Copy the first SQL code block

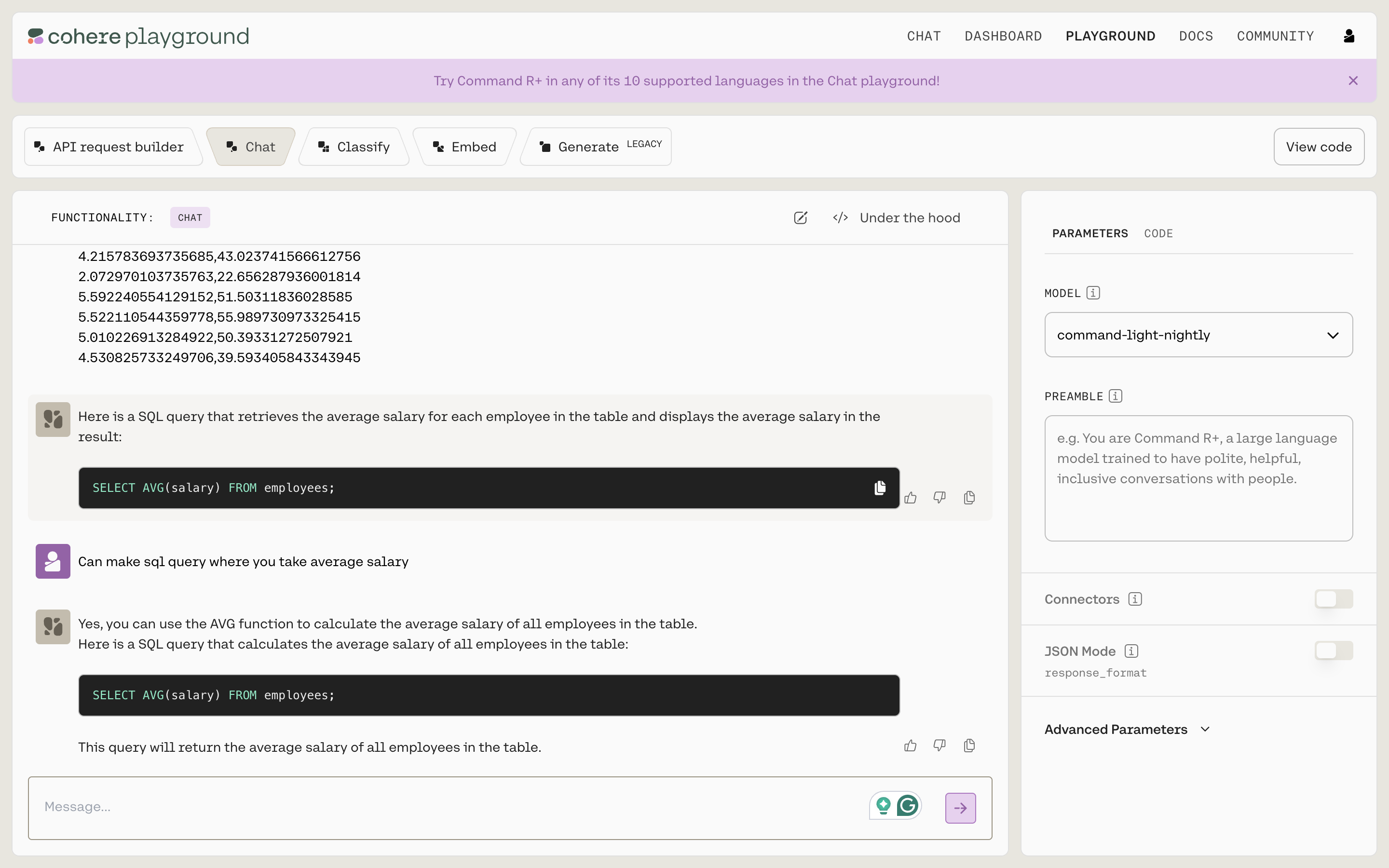[879, 488]
